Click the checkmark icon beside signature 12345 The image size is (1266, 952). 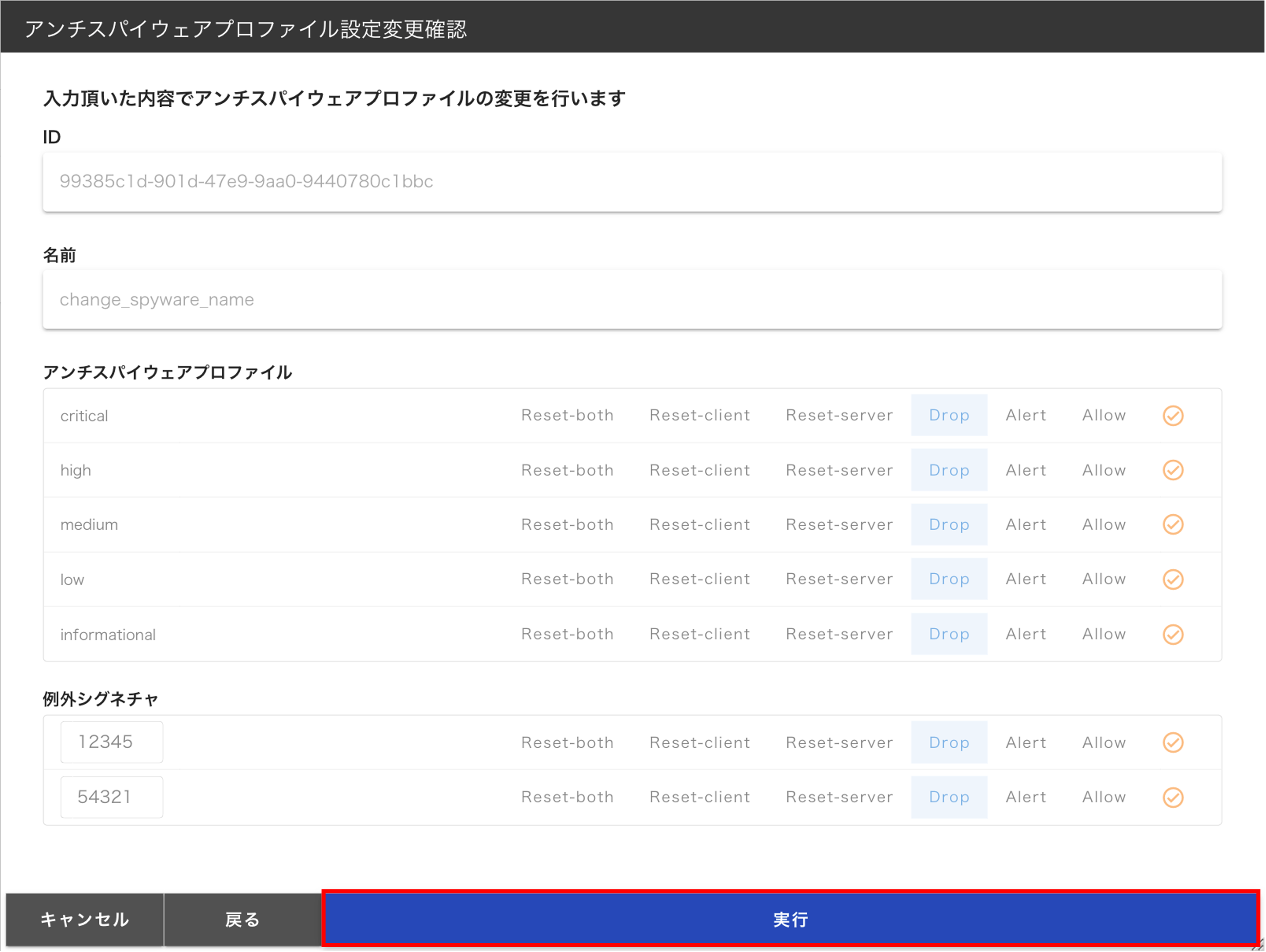tap(1173, 742)
